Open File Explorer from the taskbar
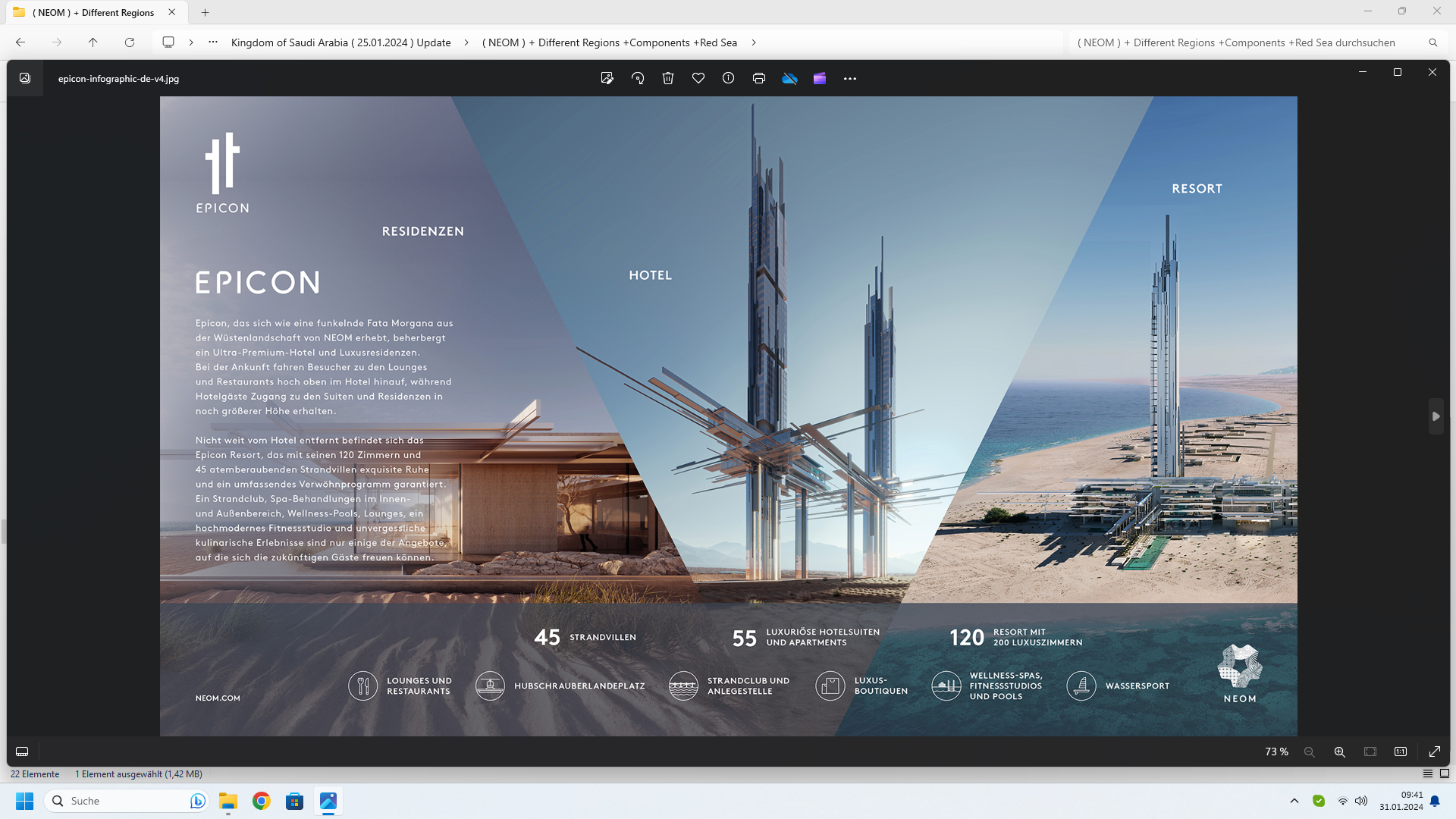 [228, 801]
